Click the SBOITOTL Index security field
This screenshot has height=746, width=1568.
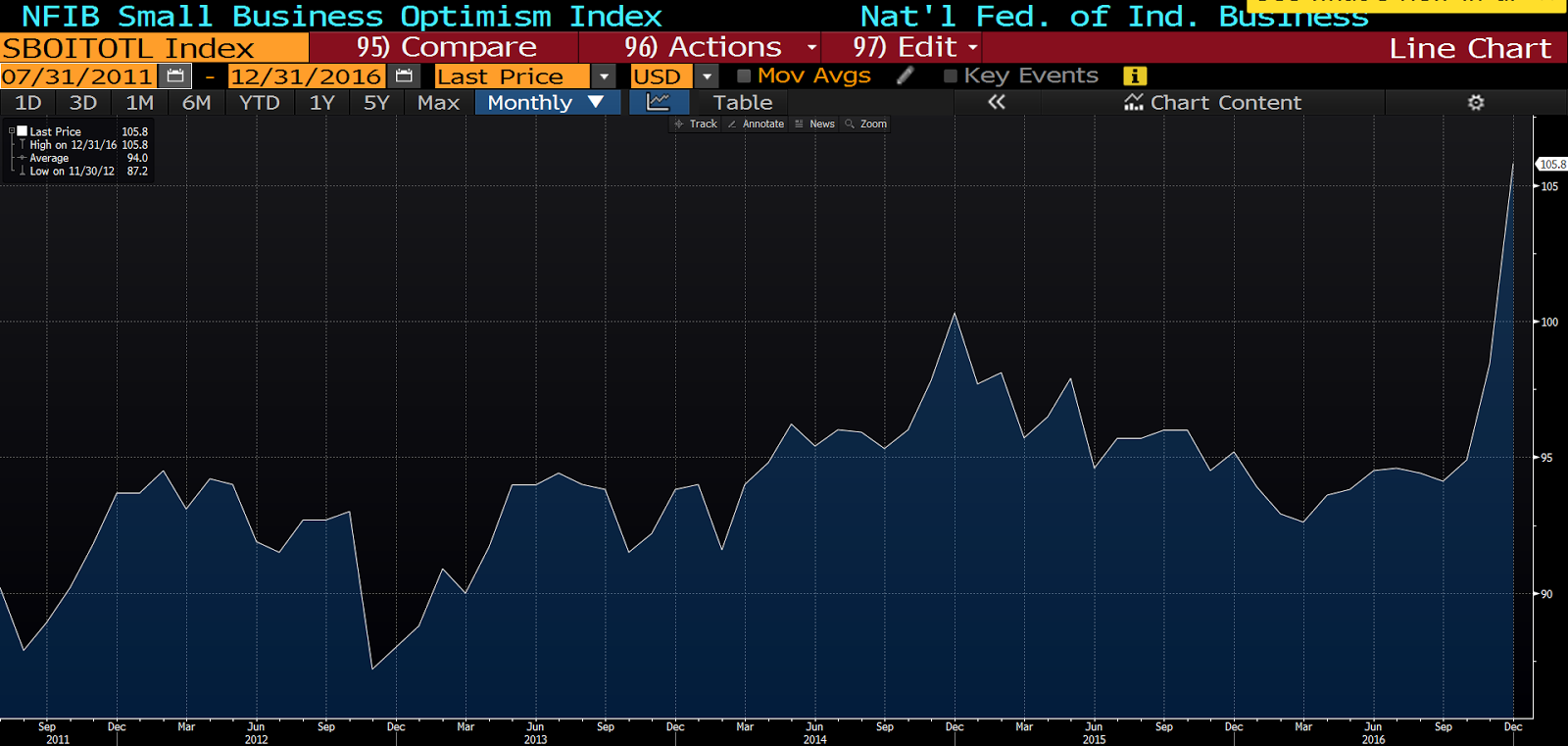(154, 47)
